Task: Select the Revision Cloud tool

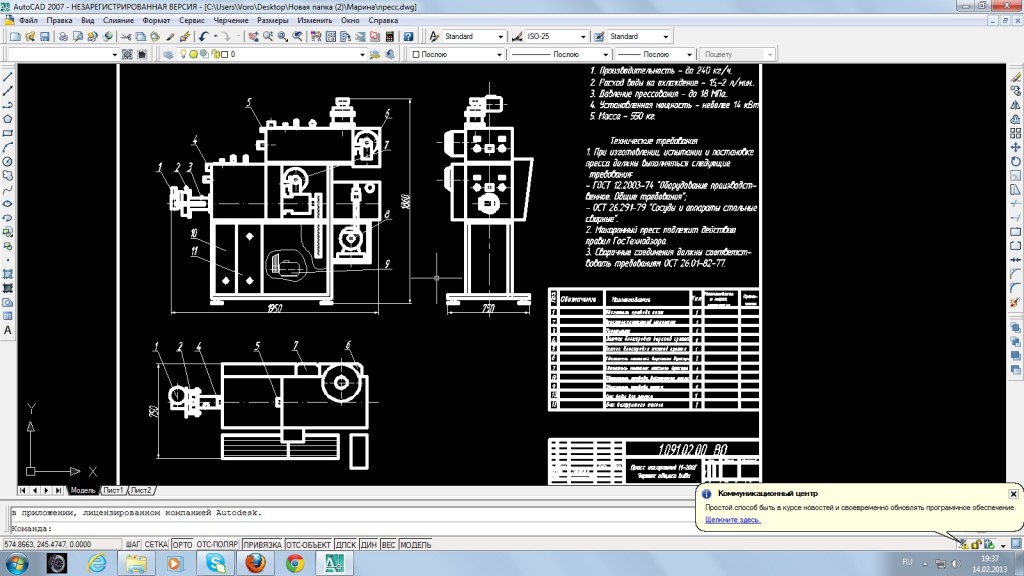Action: pos(8,176)
